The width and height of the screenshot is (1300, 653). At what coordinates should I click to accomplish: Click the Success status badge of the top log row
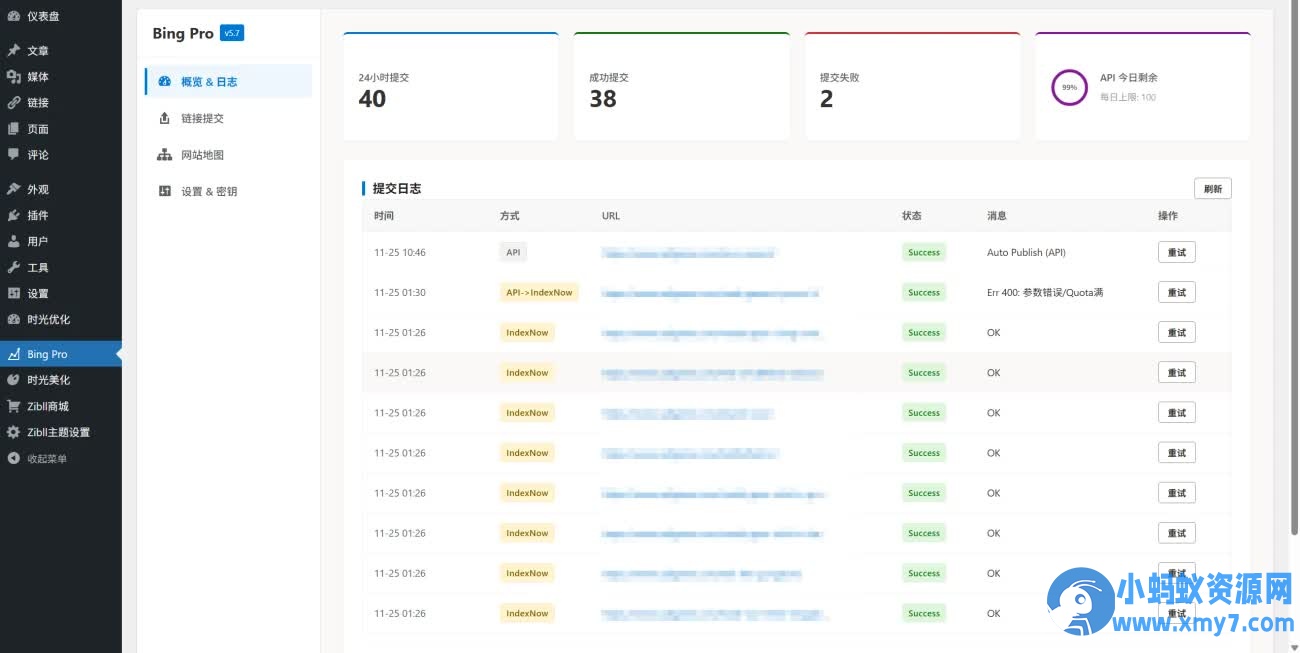(923, 252)
